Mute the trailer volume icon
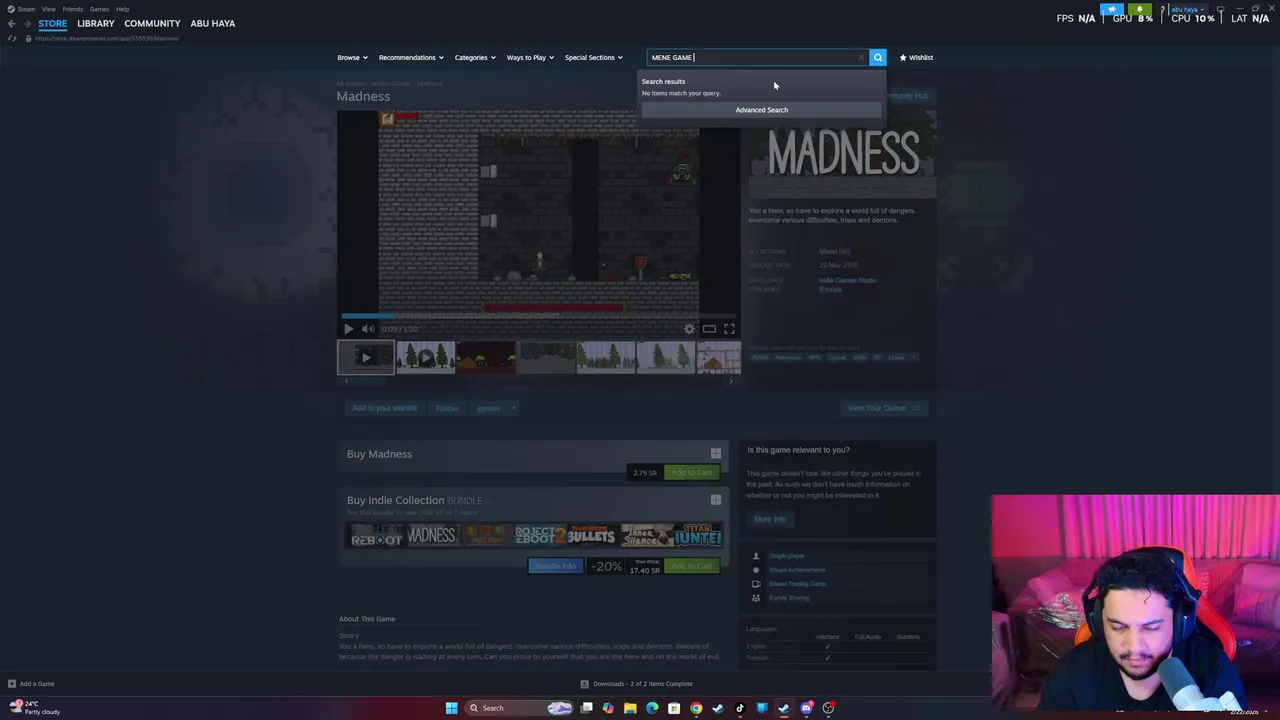The image size is (1280, 720). [x=367, y=329]
